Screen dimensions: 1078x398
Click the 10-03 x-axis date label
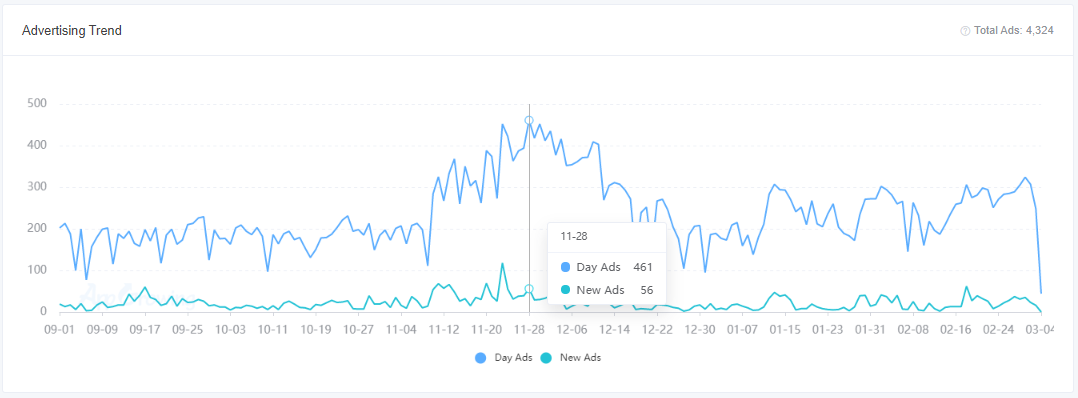point(230,329)
